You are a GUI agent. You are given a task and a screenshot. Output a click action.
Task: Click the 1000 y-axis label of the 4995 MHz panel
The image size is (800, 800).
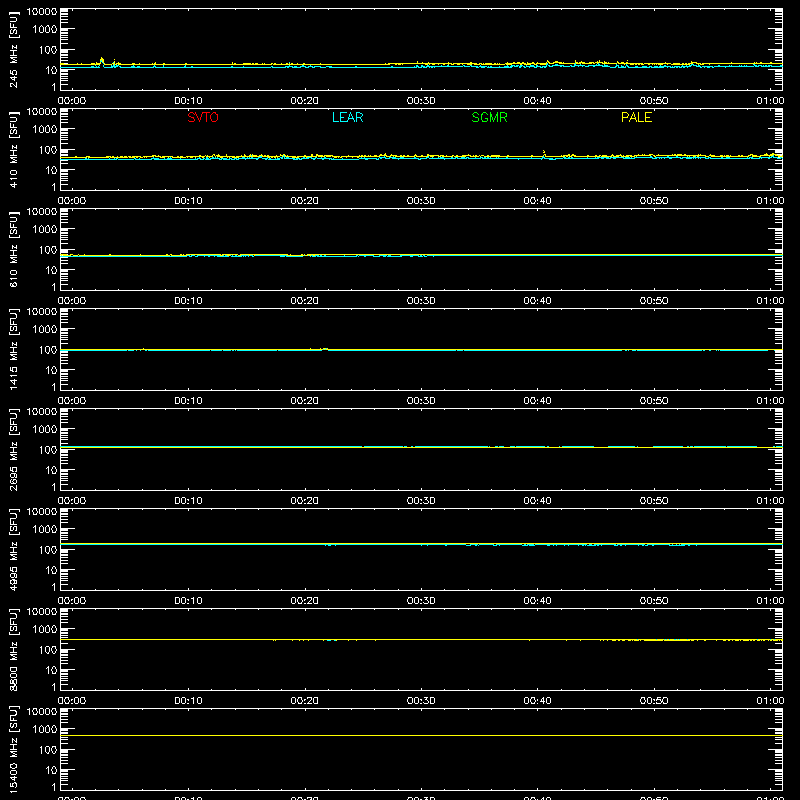coord(45,530)
